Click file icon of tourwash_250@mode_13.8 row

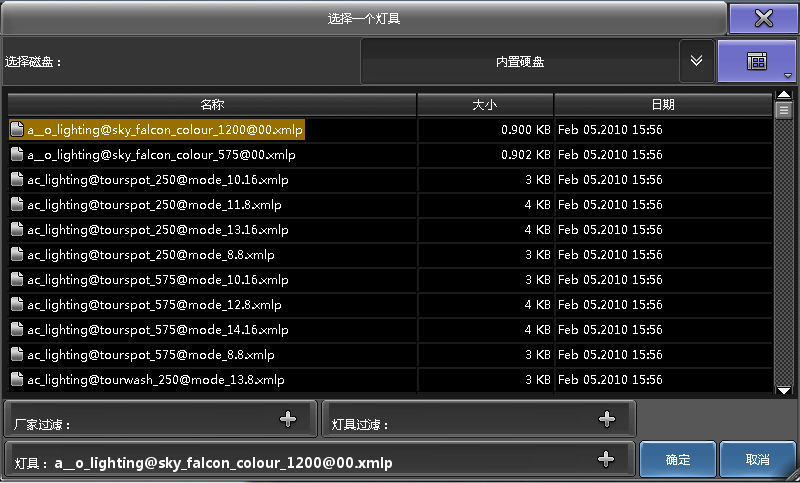[17, 379]
